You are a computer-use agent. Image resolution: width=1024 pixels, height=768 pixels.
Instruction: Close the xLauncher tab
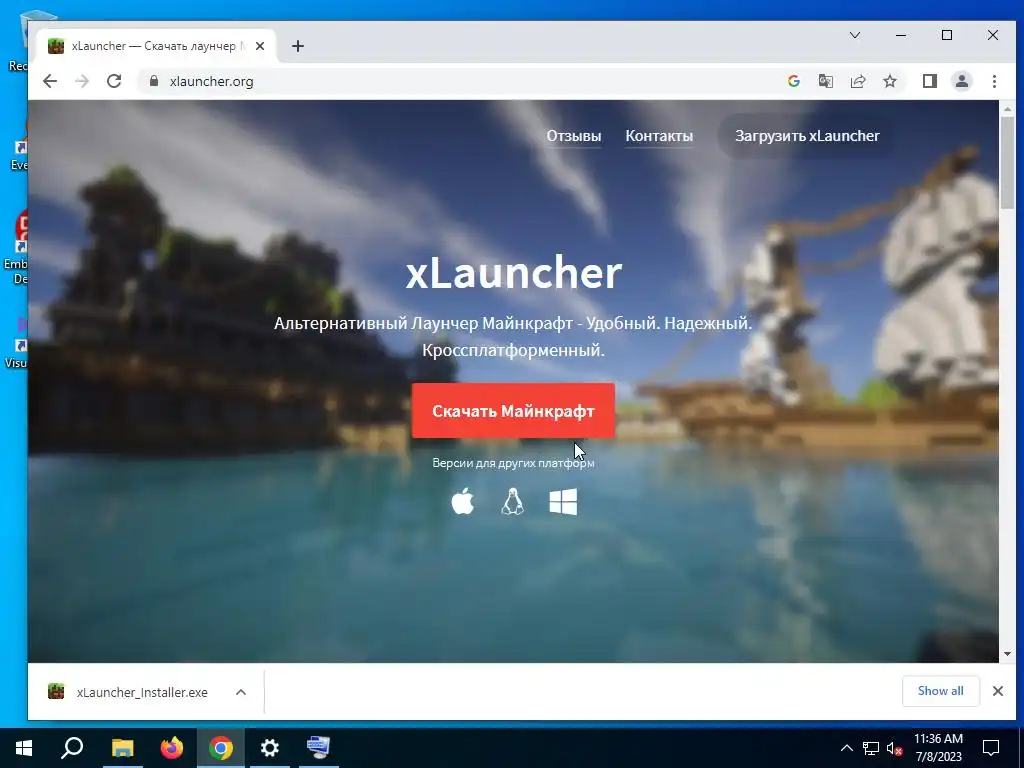(x=260, y=46)
